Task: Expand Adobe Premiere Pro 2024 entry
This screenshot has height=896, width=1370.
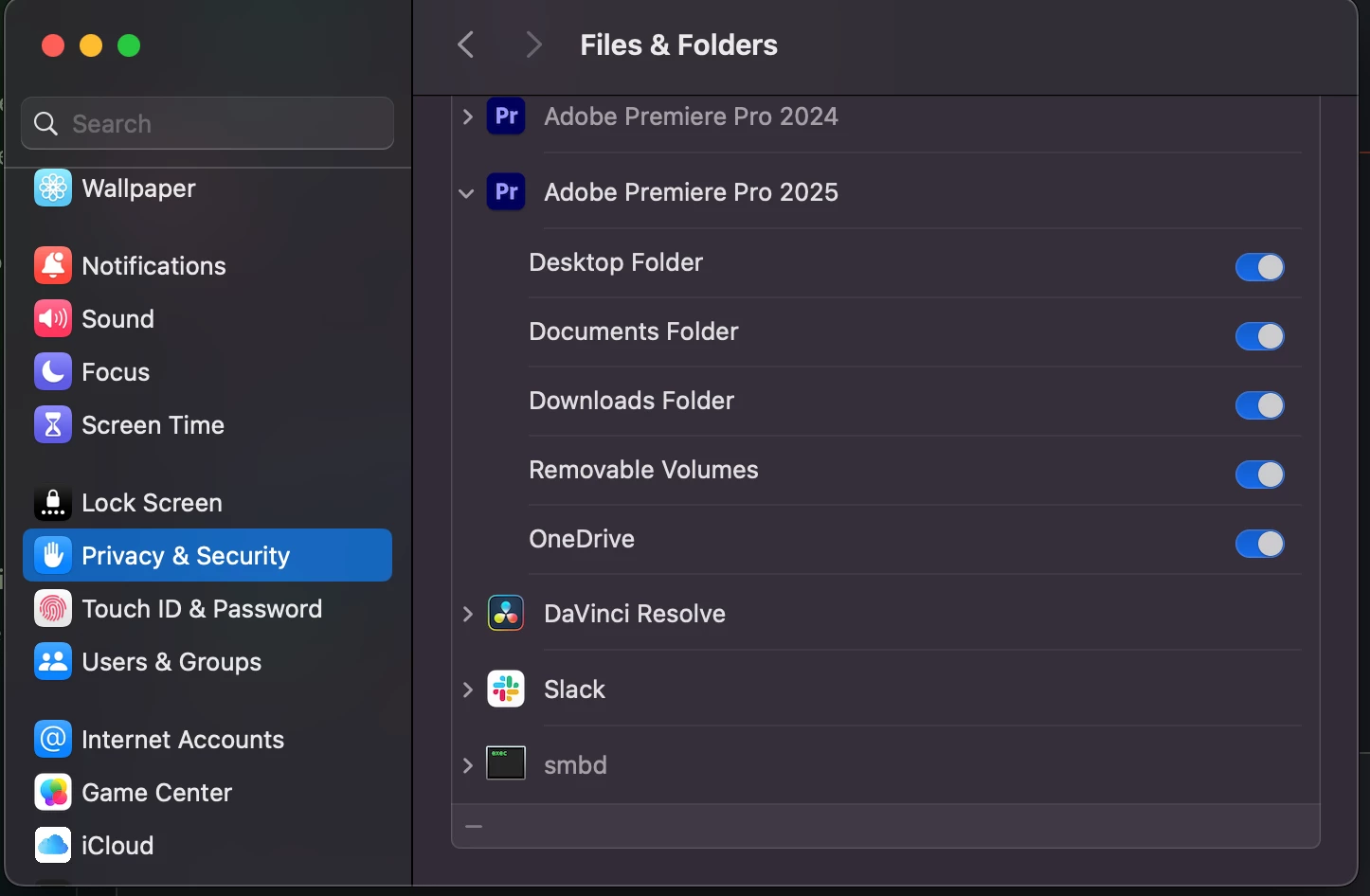Action: tap(467, 116)
